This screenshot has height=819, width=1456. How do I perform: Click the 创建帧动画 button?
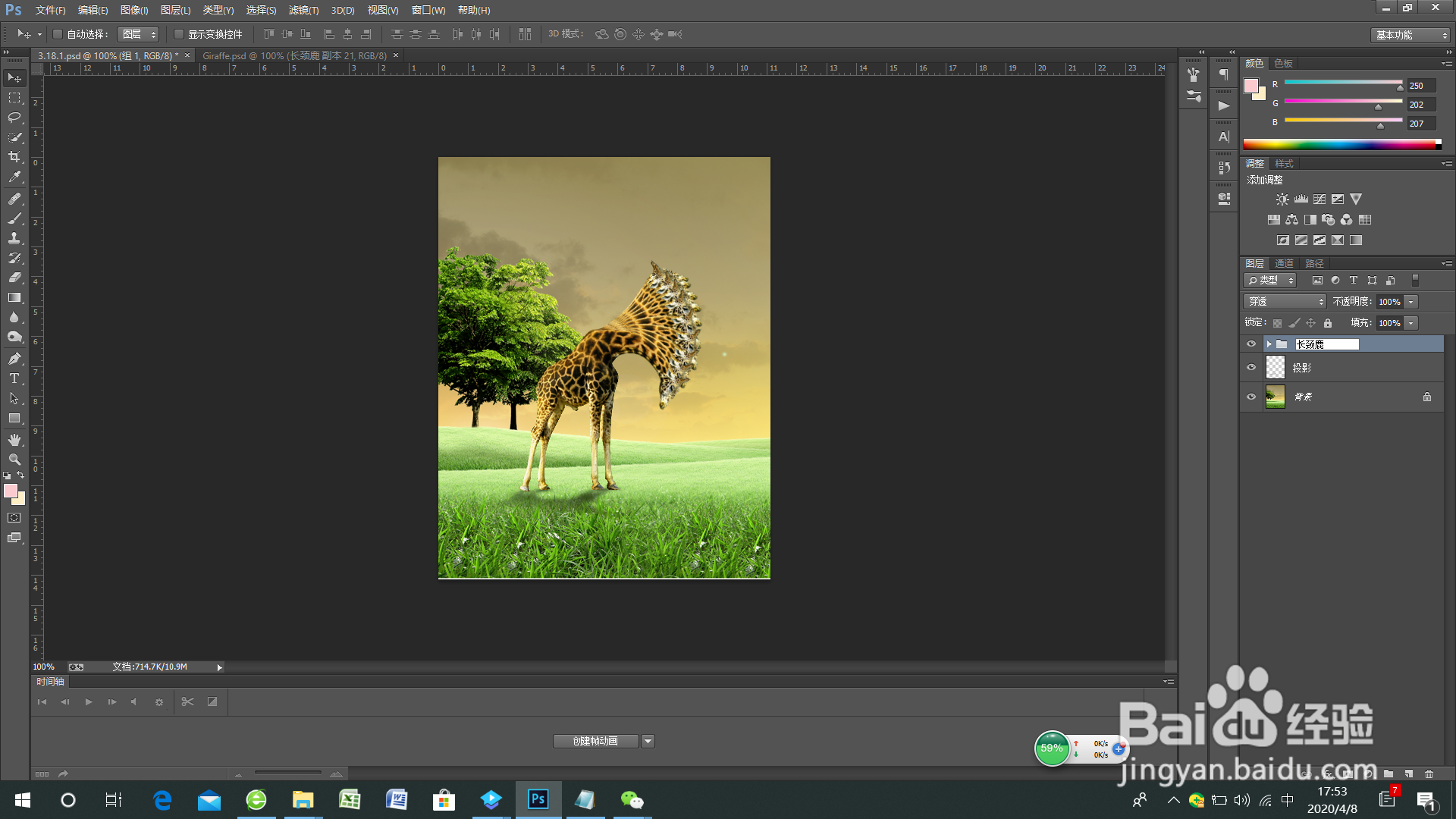click(595, 741)
